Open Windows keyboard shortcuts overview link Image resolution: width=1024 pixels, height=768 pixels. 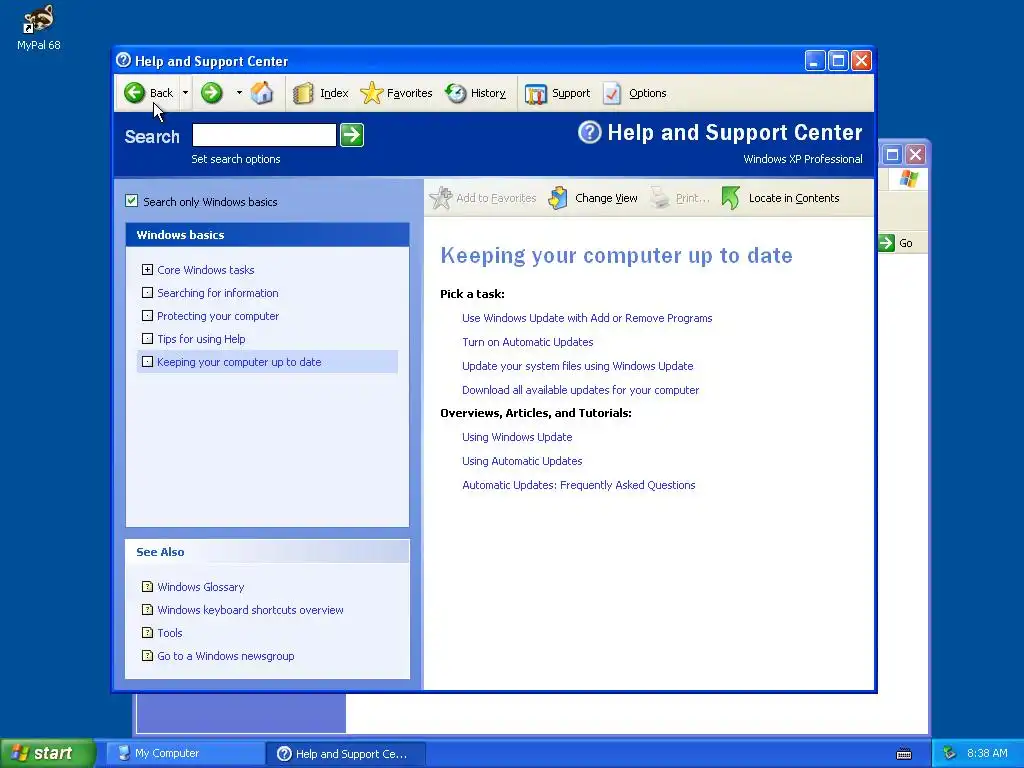point(250,610)
